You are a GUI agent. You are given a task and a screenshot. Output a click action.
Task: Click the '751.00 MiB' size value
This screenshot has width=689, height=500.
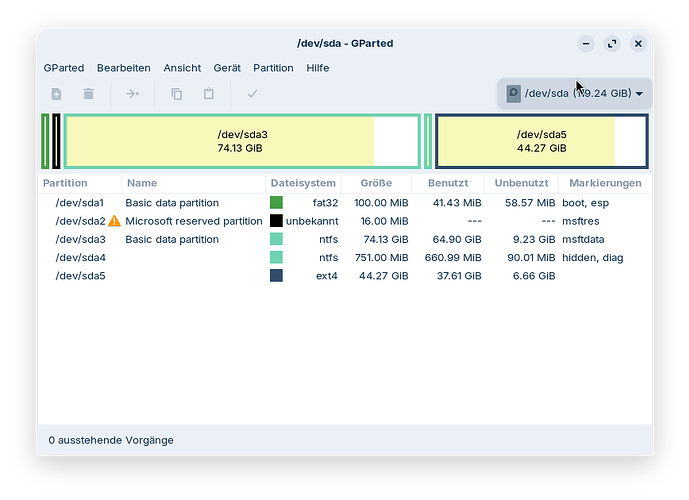381,257
